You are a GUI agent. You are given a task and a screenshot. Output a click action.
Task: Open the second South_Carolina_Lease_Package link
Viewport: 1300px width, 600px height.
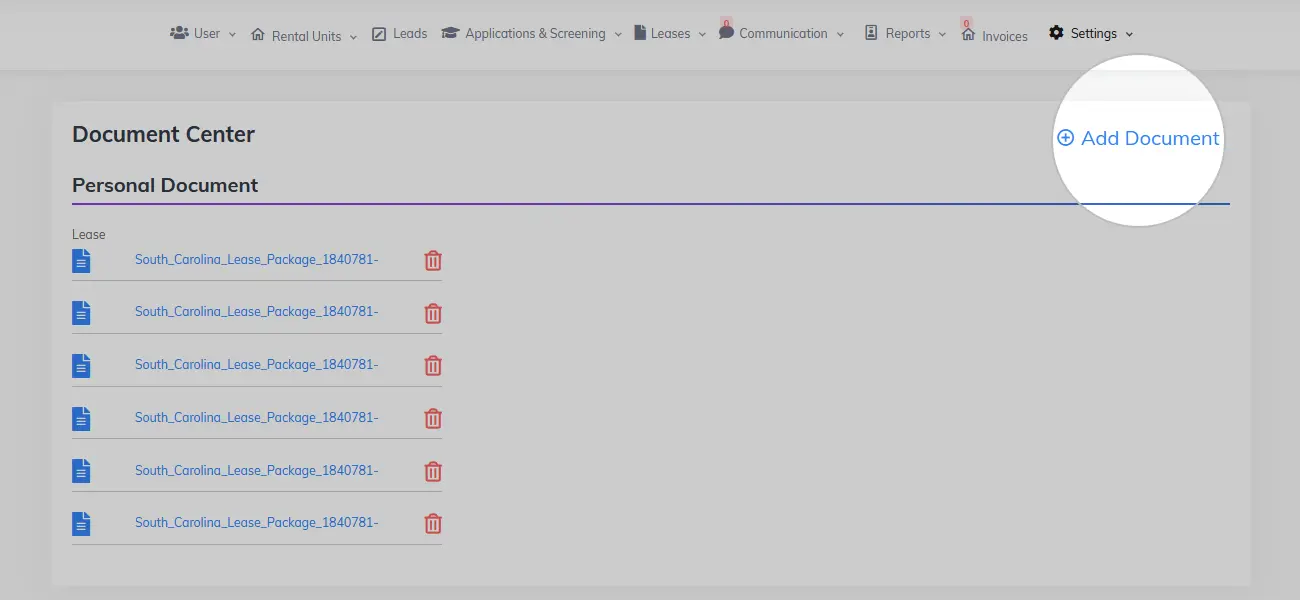256,312
